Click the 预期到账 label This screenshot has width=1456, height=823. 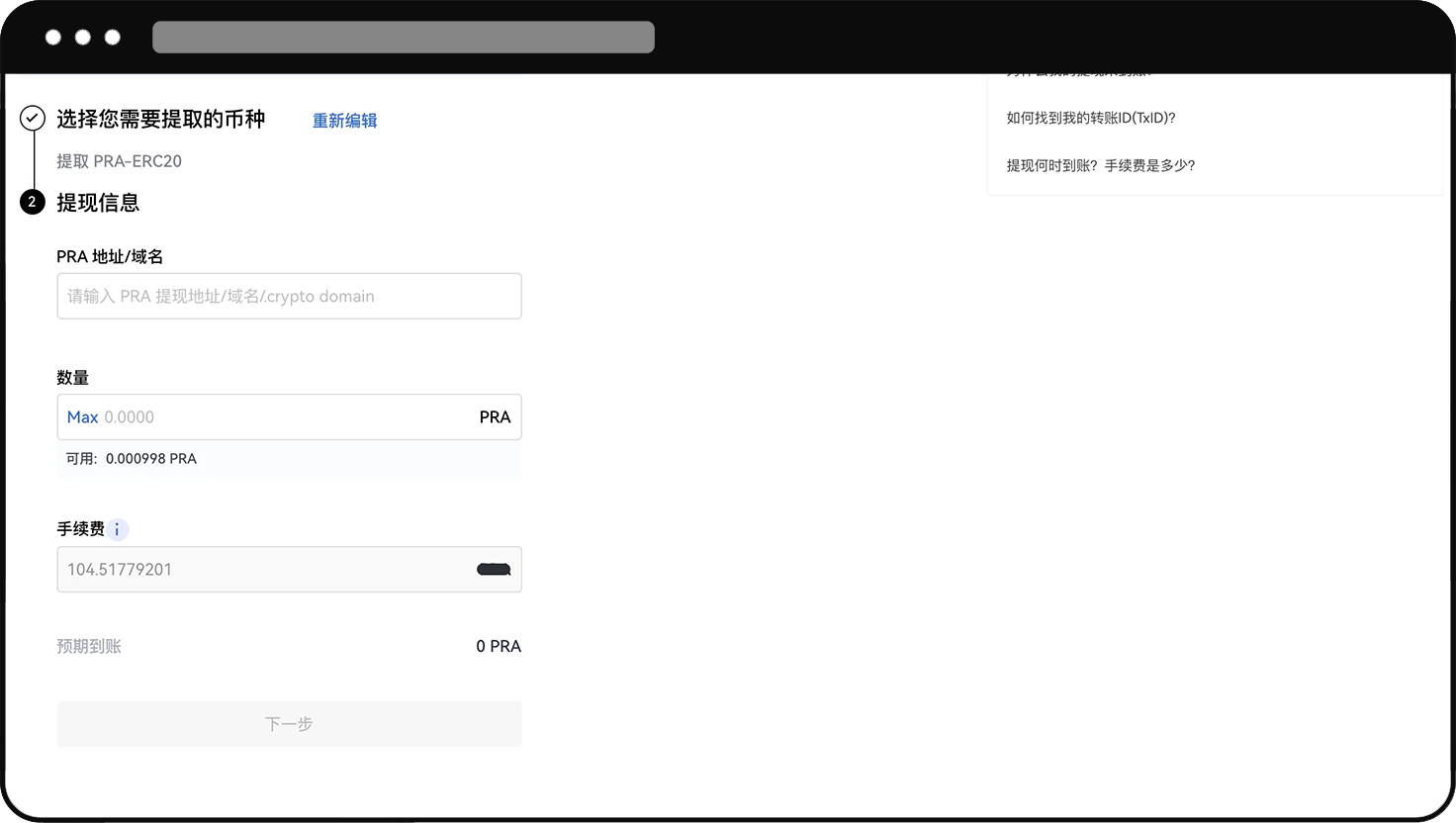89,646
